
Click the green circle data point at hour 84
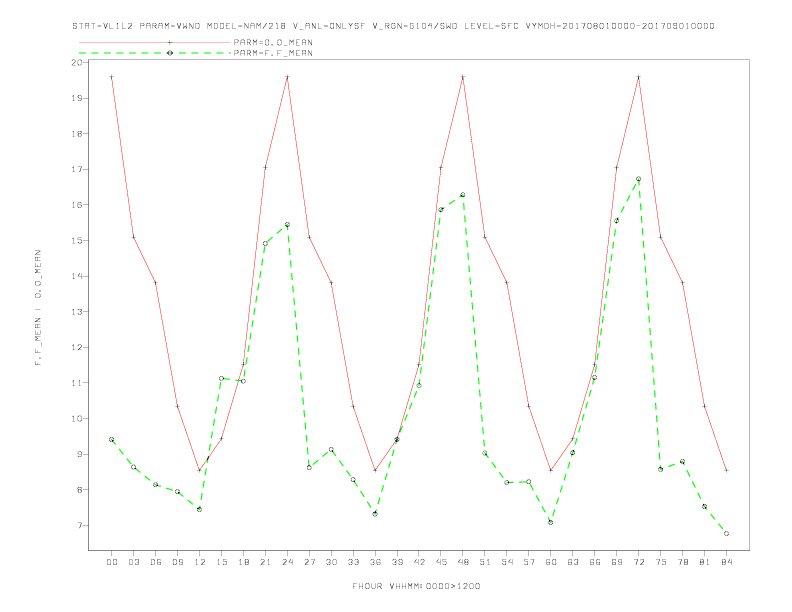coord(726,533)
